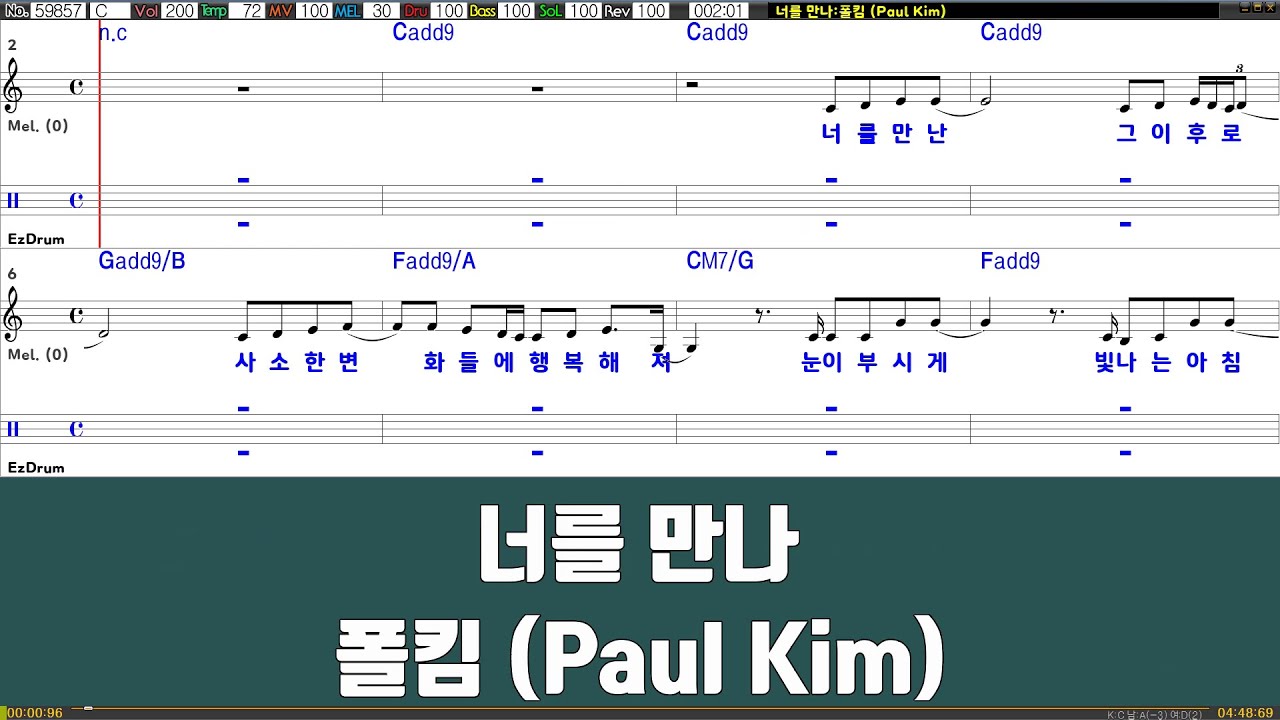Click the lower EzDrum track label
The image size is (1280, 720).
tap(36, 468)
